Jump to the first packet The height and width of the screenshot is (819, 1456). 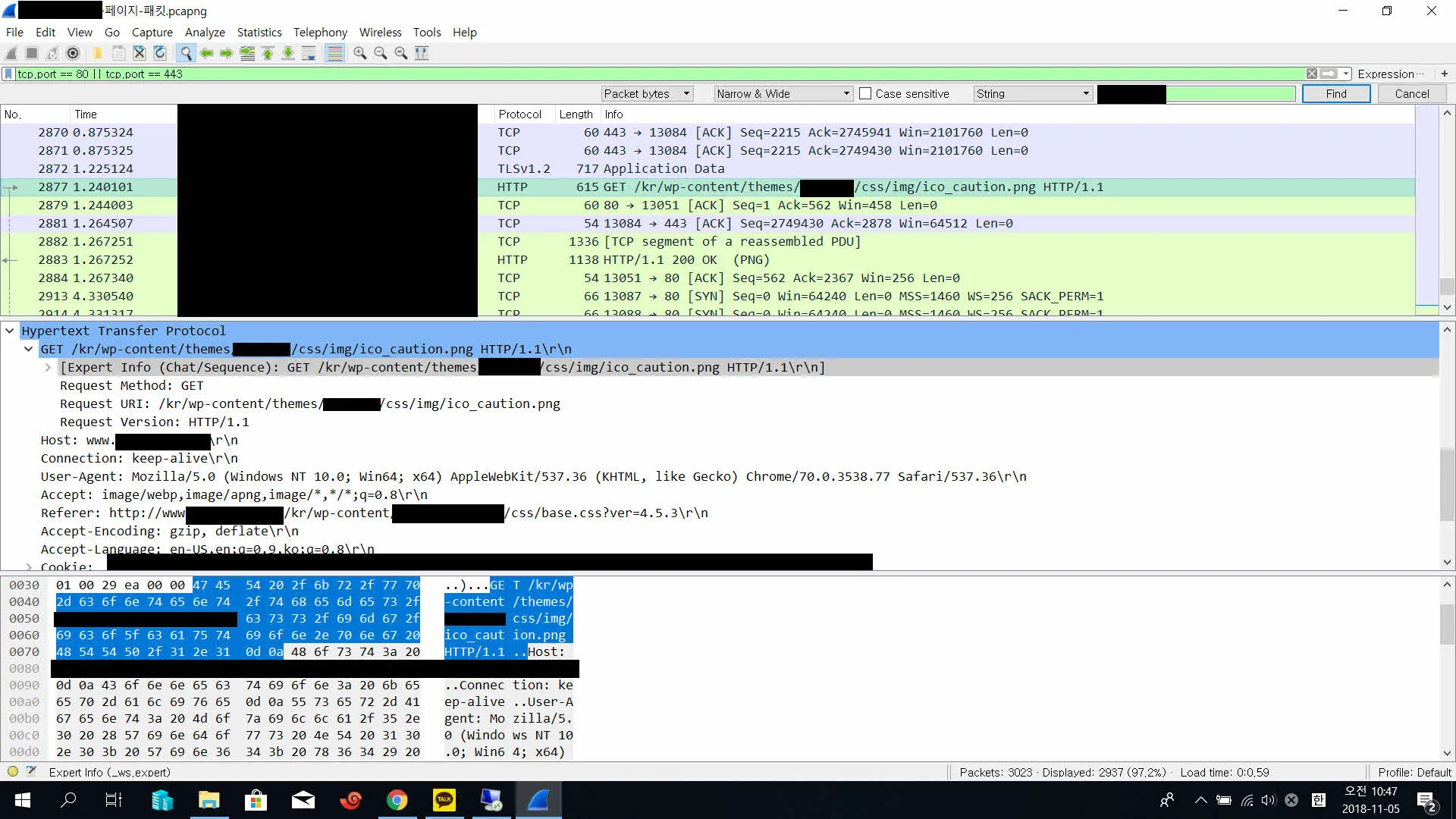point(268,53)
